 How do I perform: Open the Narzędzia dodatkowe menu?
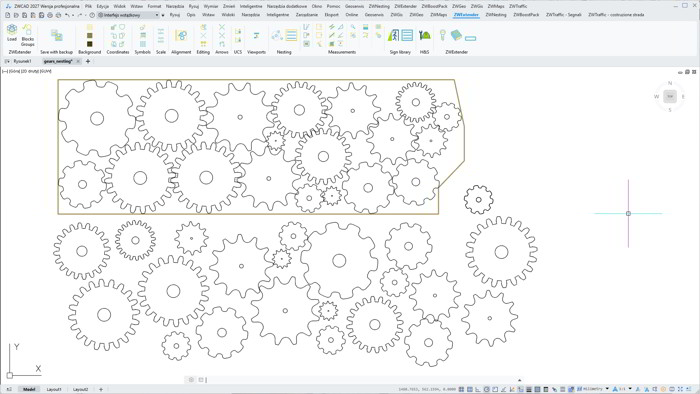(x=287, y=6)
